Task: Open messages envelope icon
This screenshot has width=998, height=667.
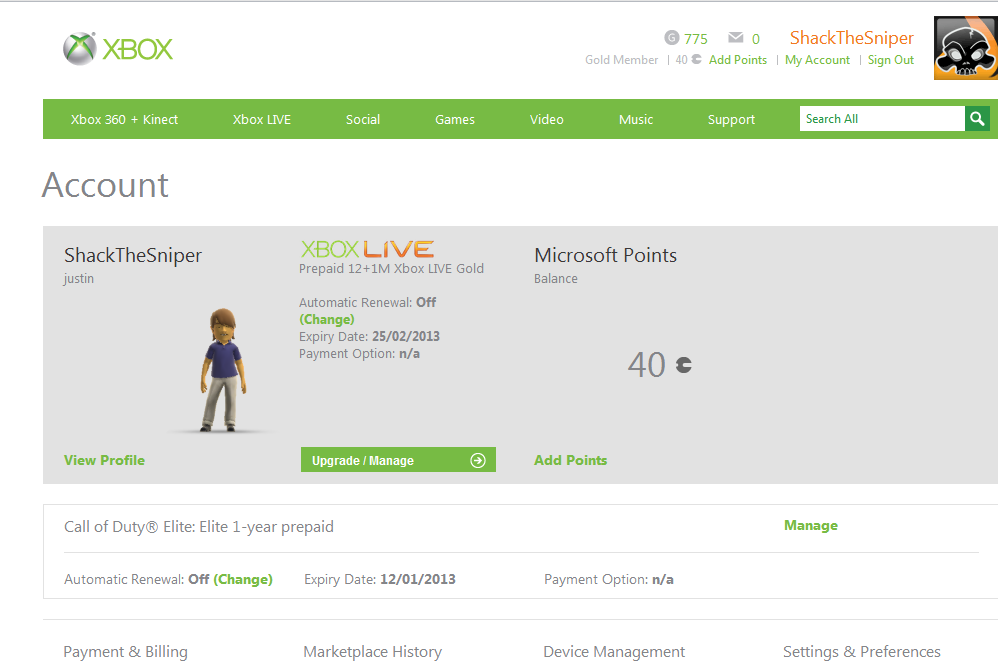Action: click(736, 38)
